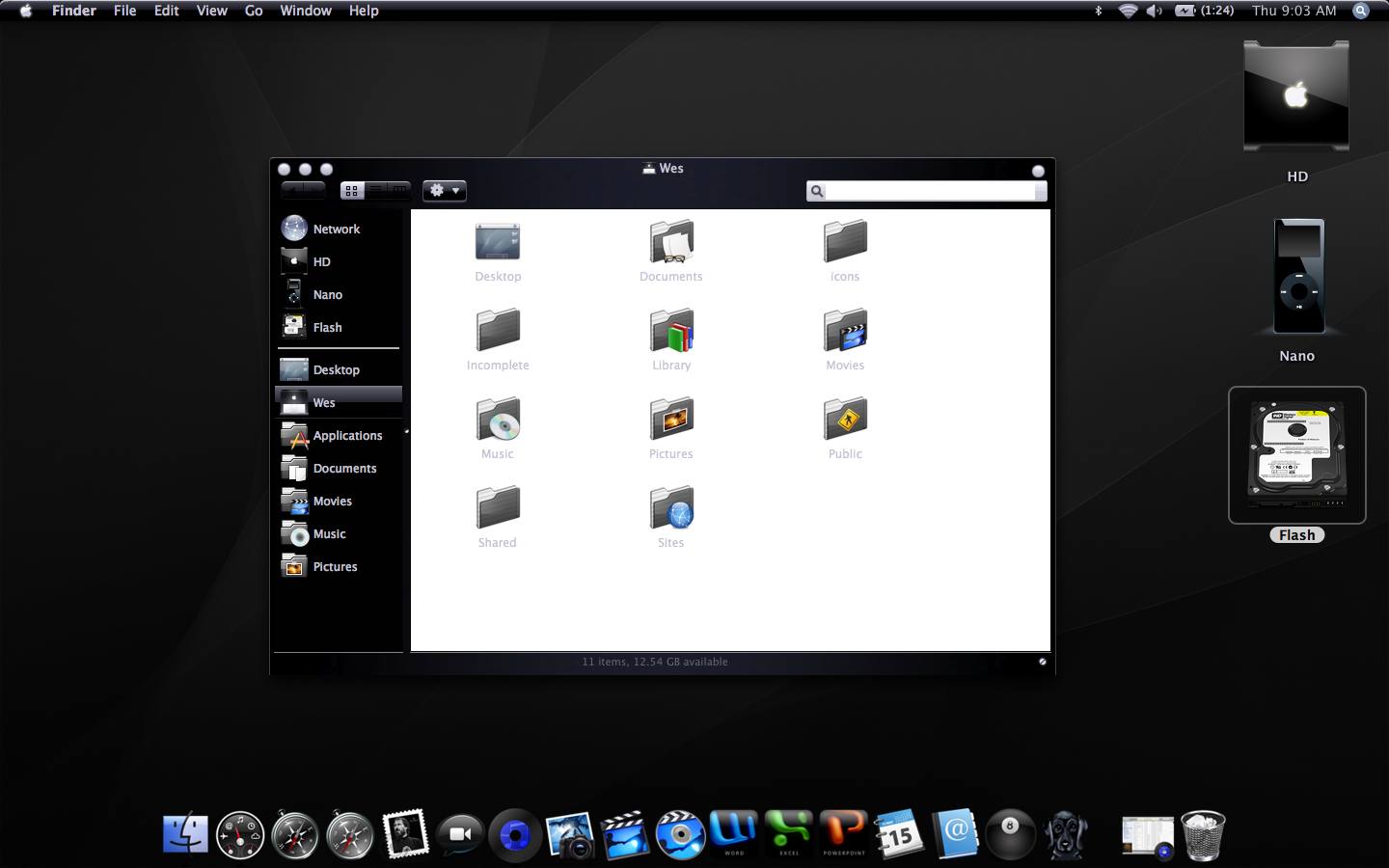Click the Wi-Fi status icon
The height and width of the screenshot is (868, 1389).
[x=1128, y=11]
